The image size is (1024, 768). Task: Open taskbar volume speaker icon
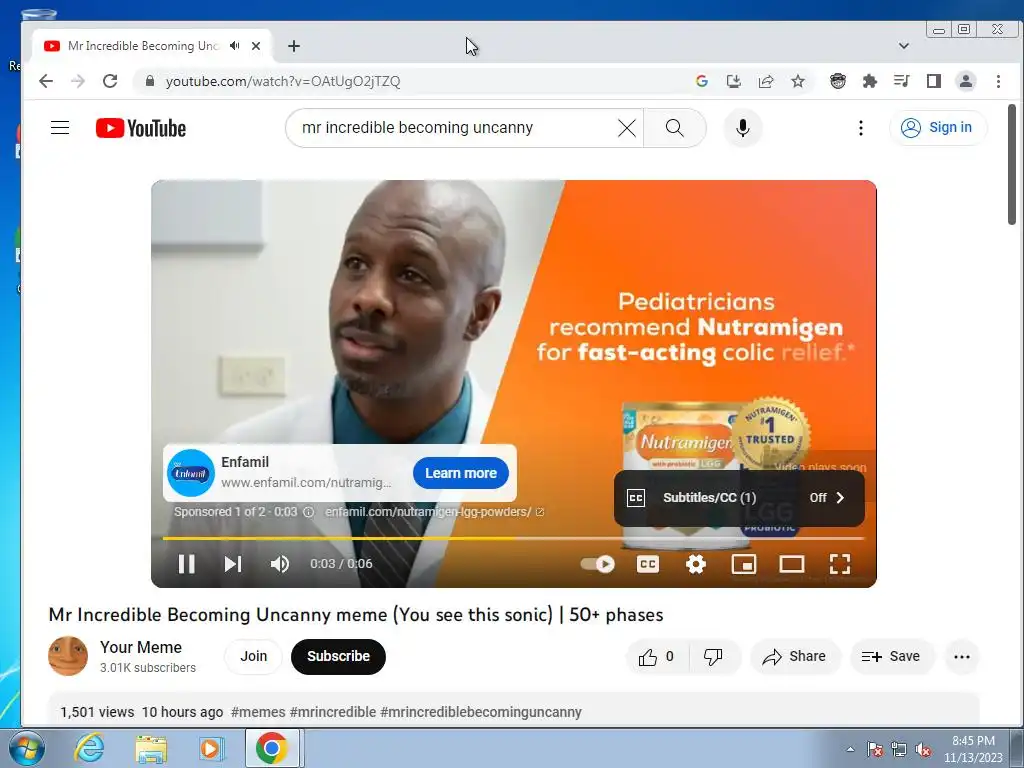point(923,750)
